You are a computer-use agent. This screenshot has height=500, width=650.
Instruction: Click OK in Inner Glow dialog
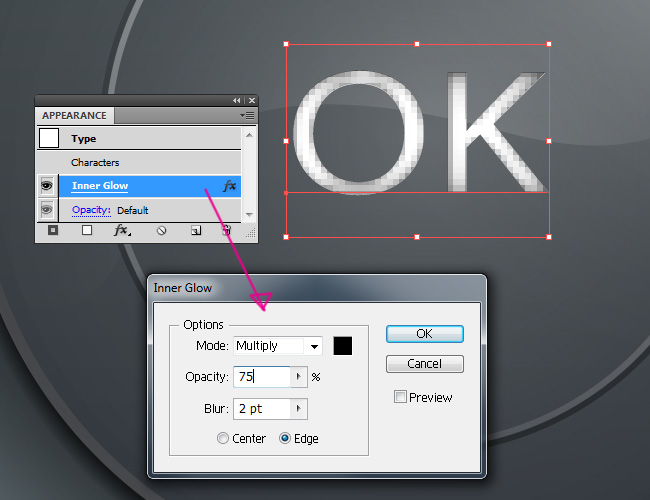coord(424,334)
